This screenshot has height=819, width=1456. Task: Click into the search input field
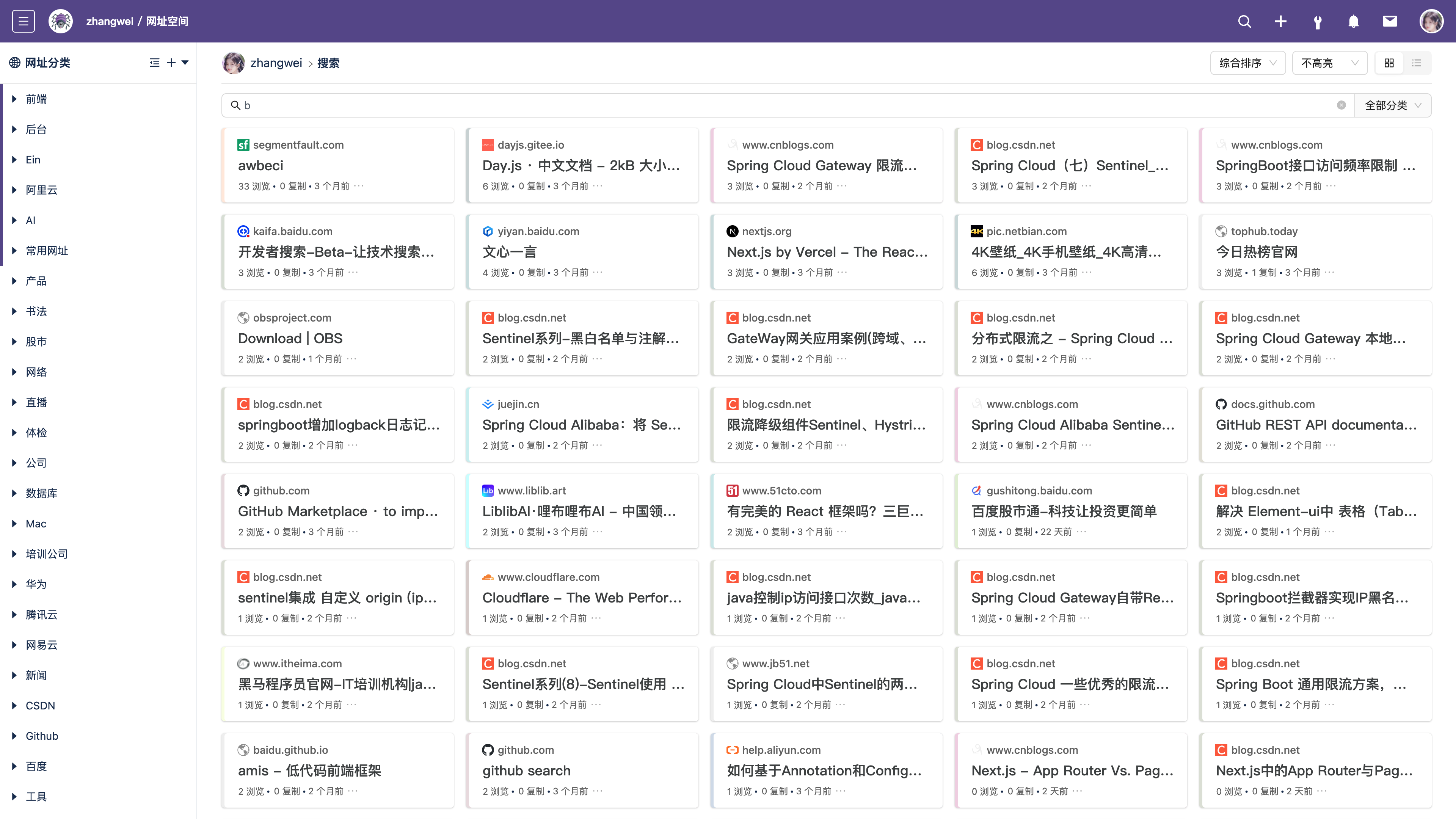coord(788,105)
